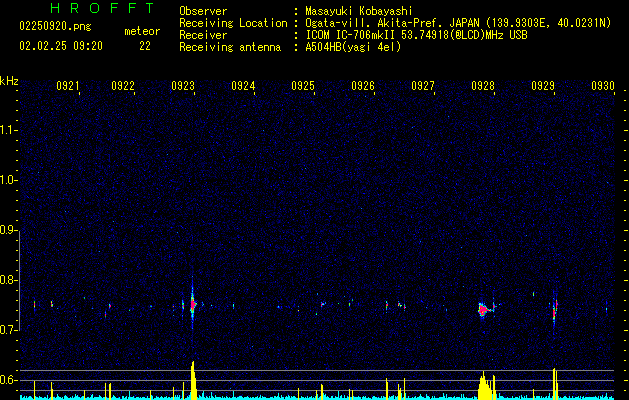Click the 0.9 kHz axis label
The height and width of the screenshot is (400, 629).
pos(8,230)
